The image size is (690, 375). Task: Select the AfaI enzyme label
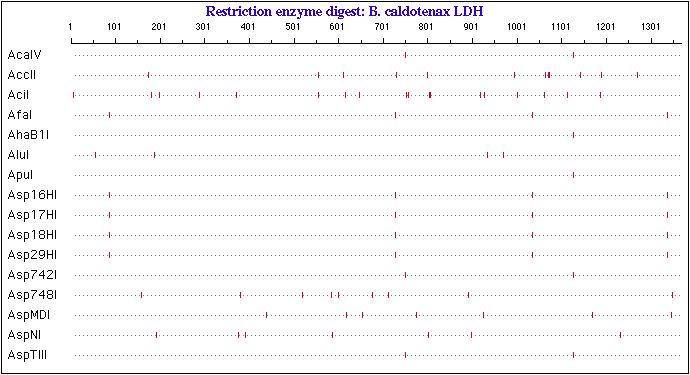(x=20, y=115)
